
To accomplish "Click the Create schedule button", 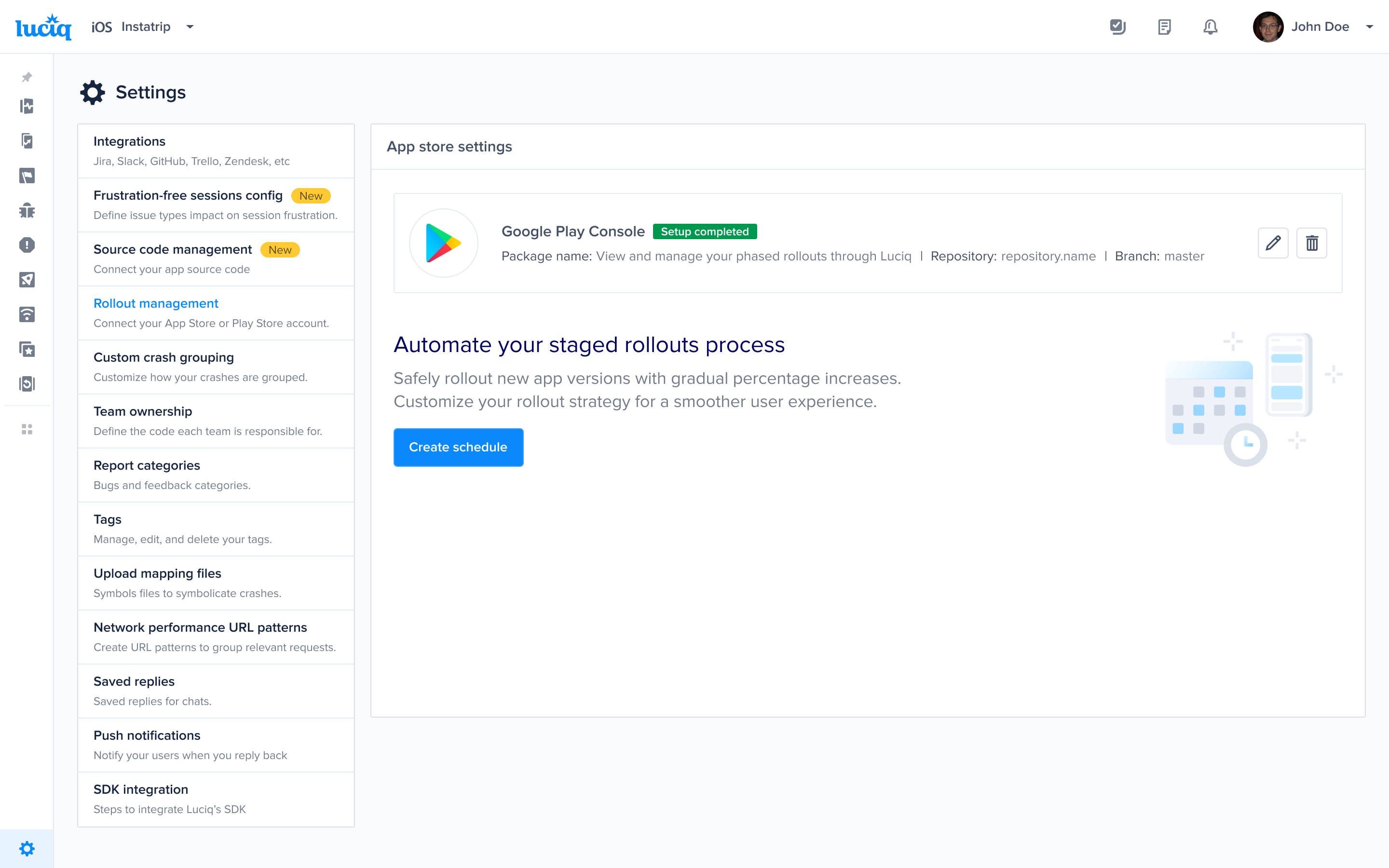I will click(458, 447).
